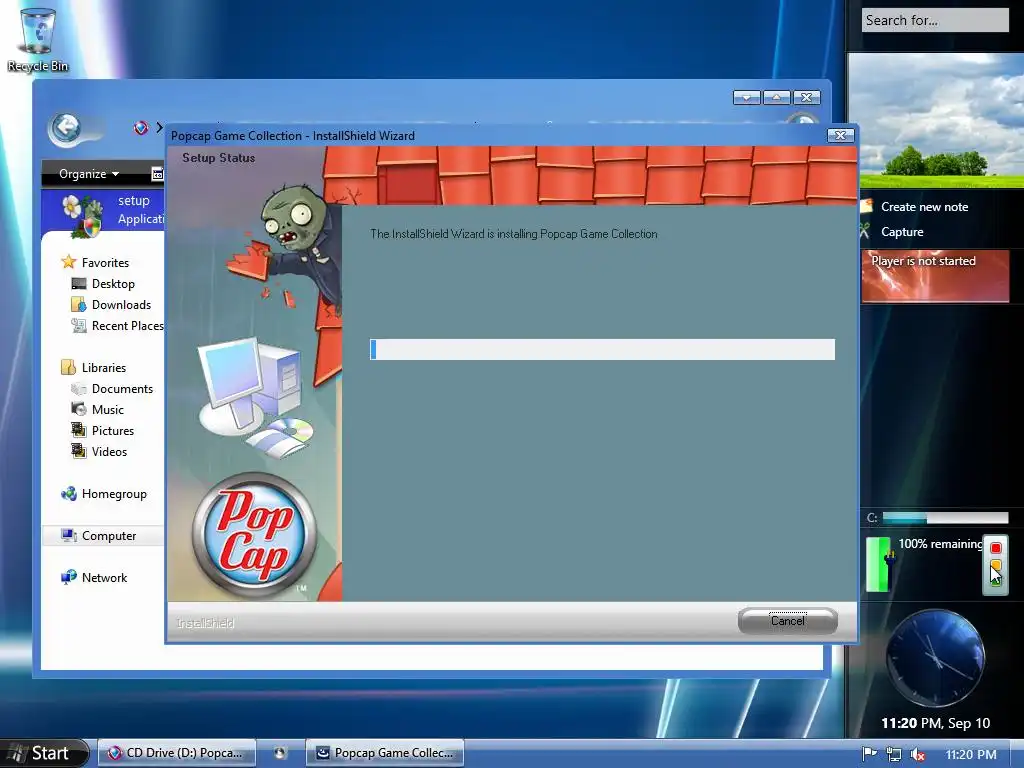Click the analog clock gadget
The height and width of the screenshot is (768, 1024).
(935, 658)
